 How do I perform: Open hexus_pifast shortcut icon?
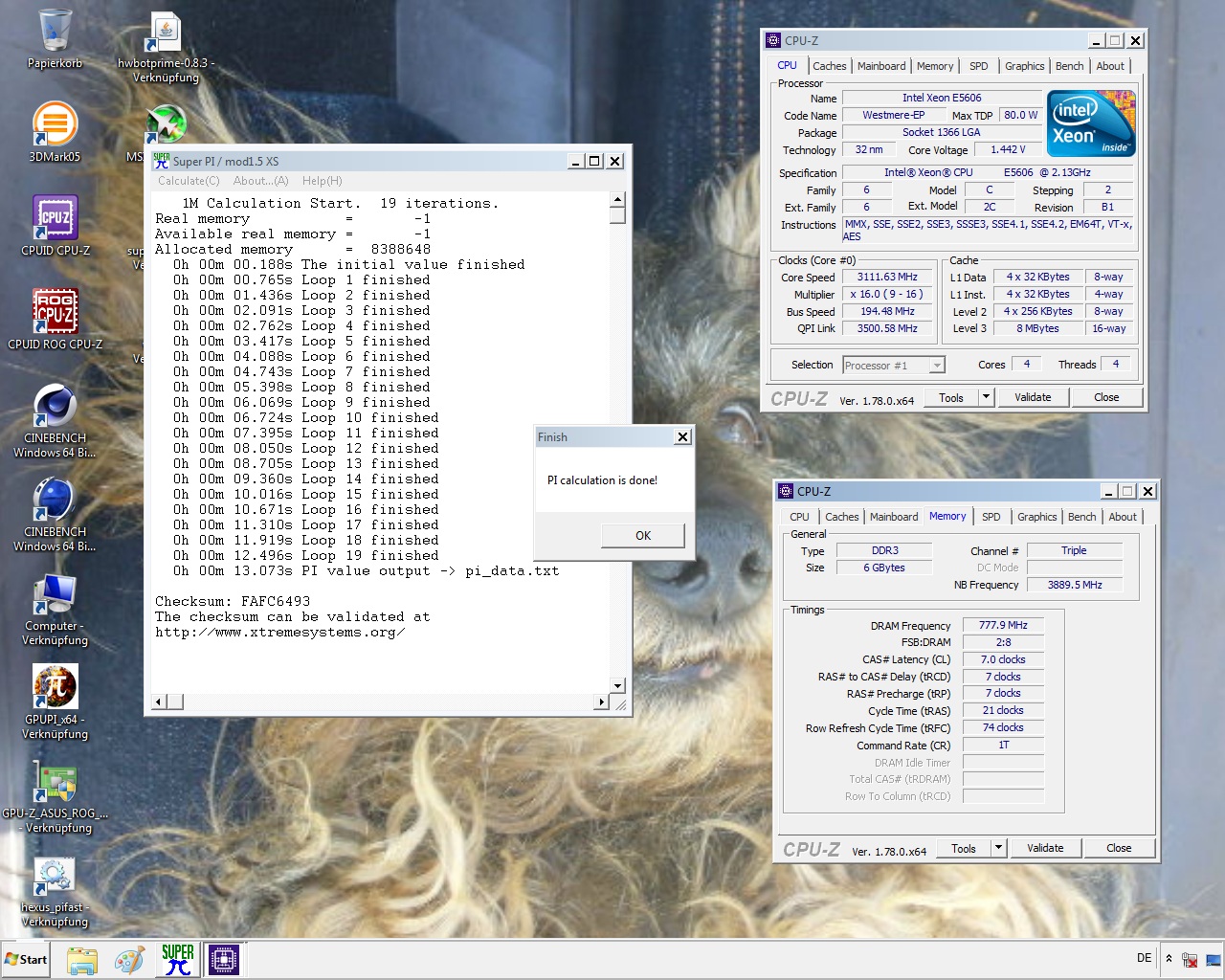[56, 890]
